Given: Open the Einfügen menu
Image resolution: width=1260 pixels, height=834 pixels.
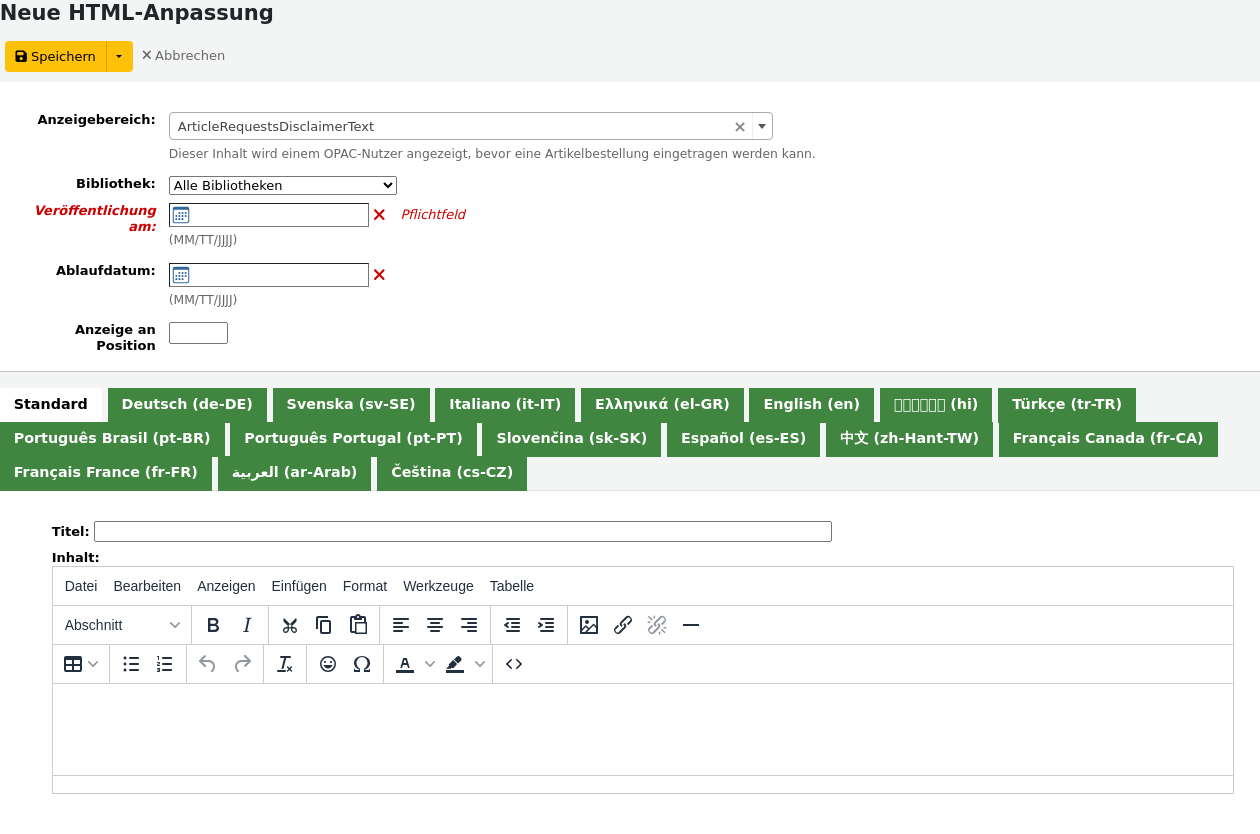Looking at the screenshot, I should coord(299,586).
